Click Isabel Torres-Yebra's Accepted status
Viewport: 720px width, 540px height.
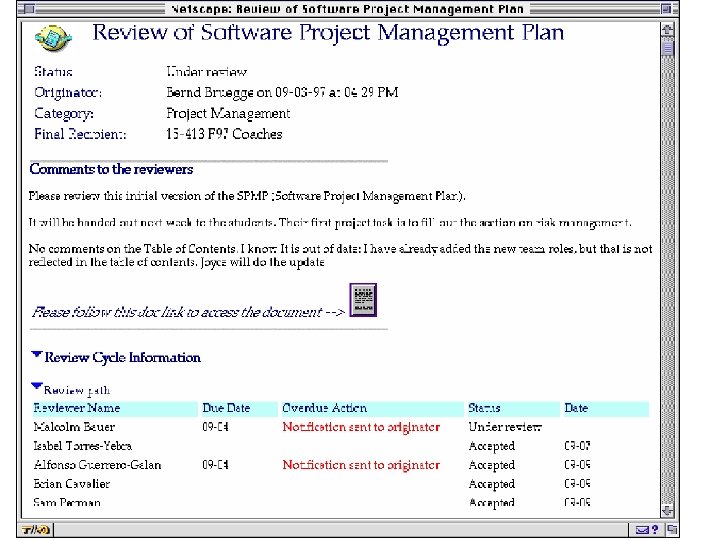click(491, 446)
